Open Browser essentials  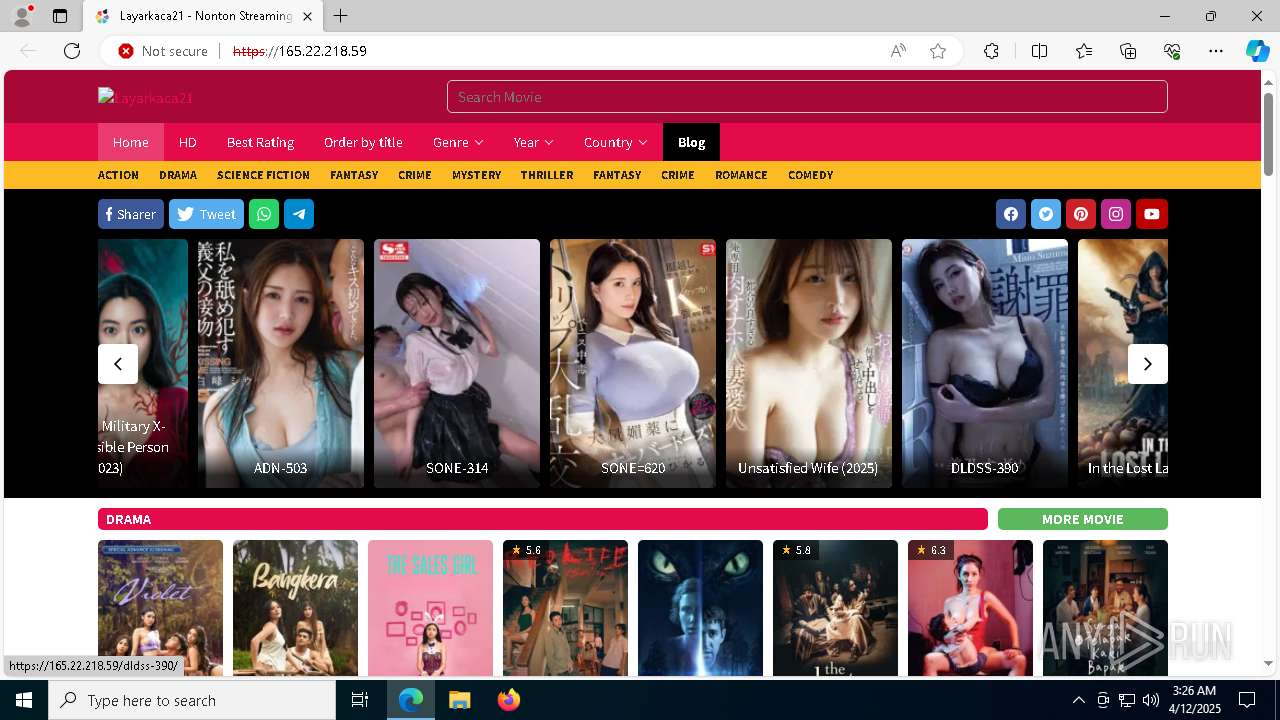pos(1172,51)
